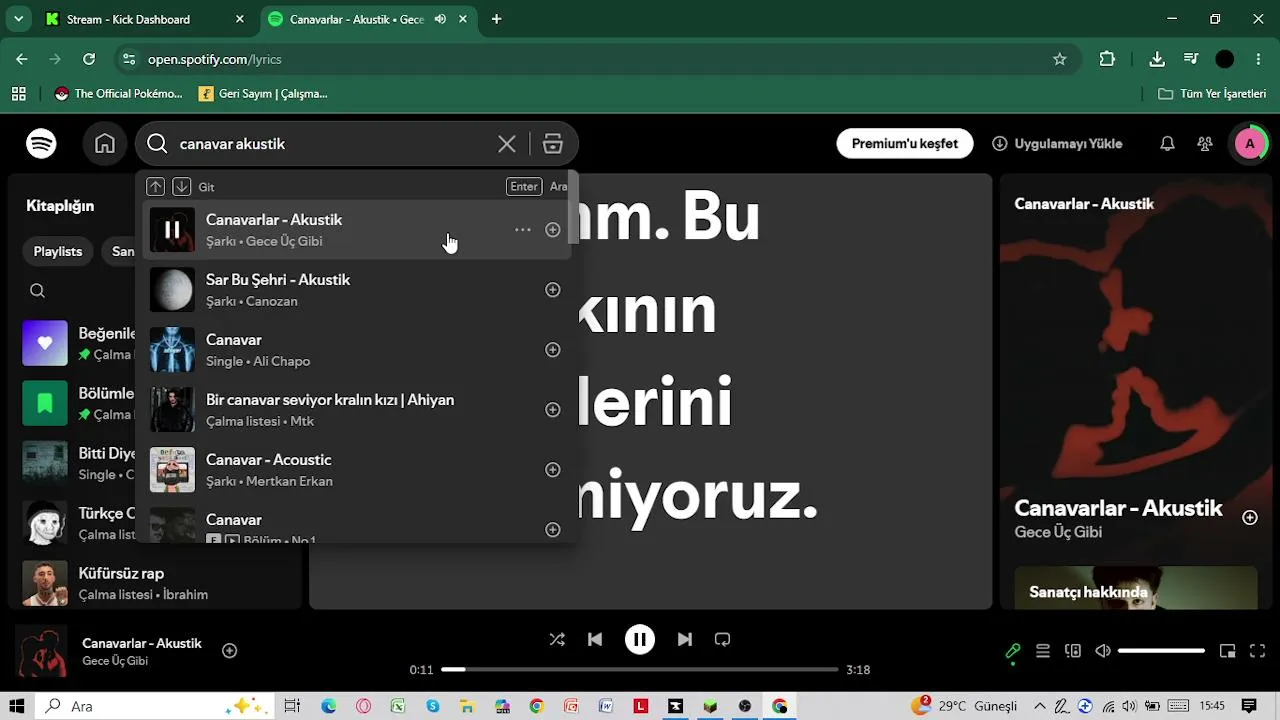The image size is (1280, 720).
Task: Open the Chrome three-dot menu
Action: tap(1258, 59)
